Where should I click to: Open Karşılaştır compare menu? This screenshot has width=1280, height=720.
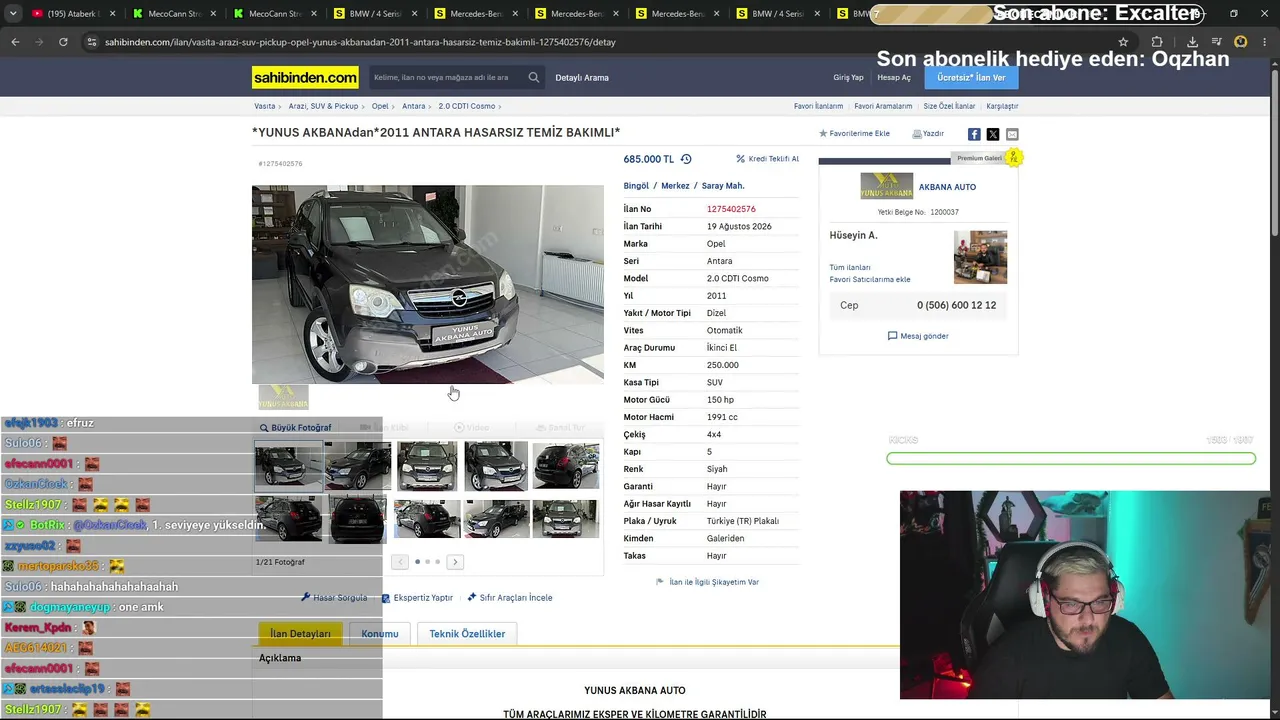pos(1002,106)
